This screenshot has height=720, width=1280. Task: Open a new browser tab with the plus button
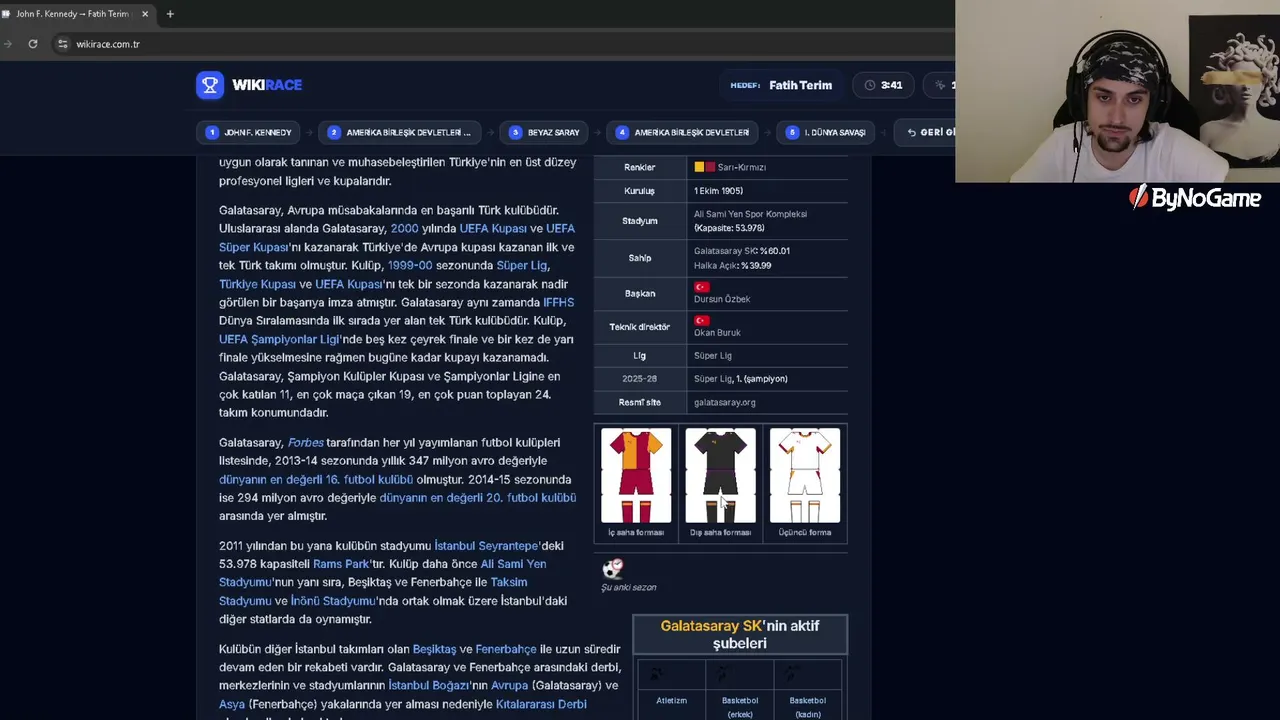pyautogui.click(x=170, y=14)
